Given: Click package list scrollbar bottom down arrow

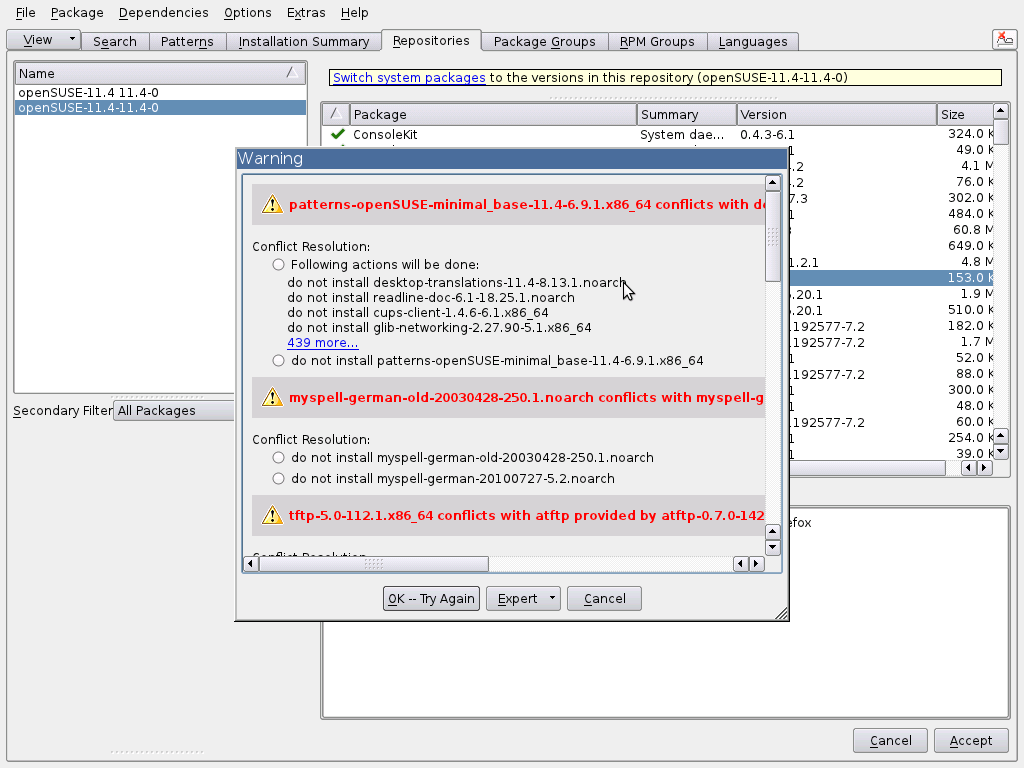Looking at the screenshot, I should point(1000,451).
